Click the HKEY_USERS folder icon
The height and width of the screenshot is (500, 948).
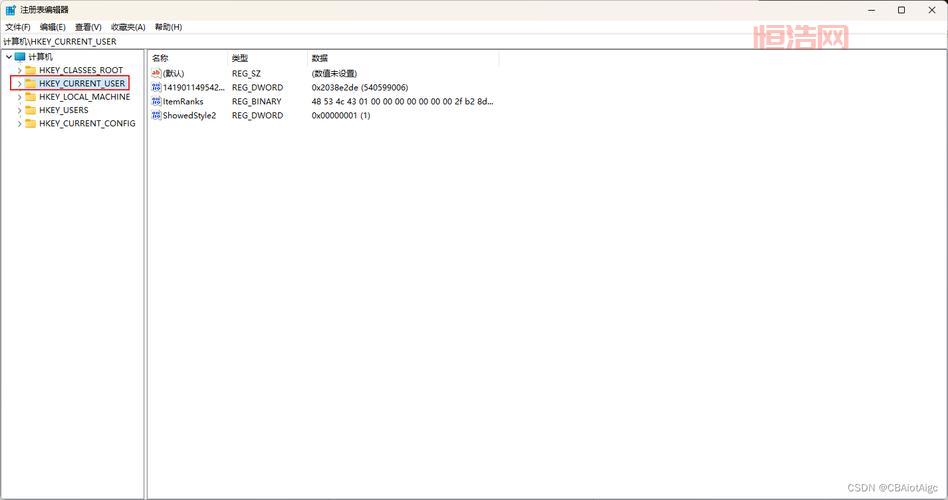click(31, 110)
